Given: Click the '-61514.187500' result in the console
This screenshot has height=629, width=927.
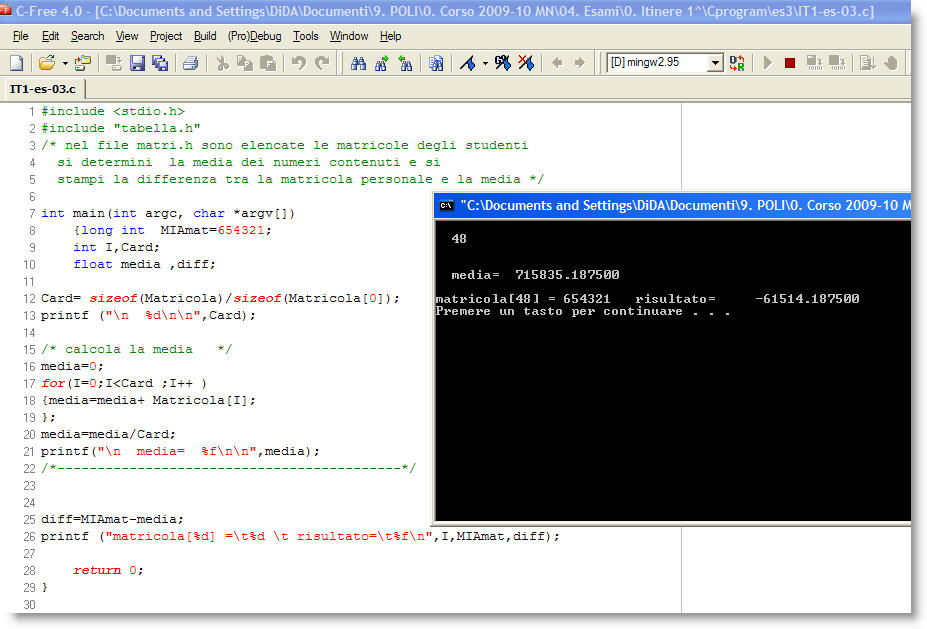Looking at the screenshot, I should click(807, 299).
